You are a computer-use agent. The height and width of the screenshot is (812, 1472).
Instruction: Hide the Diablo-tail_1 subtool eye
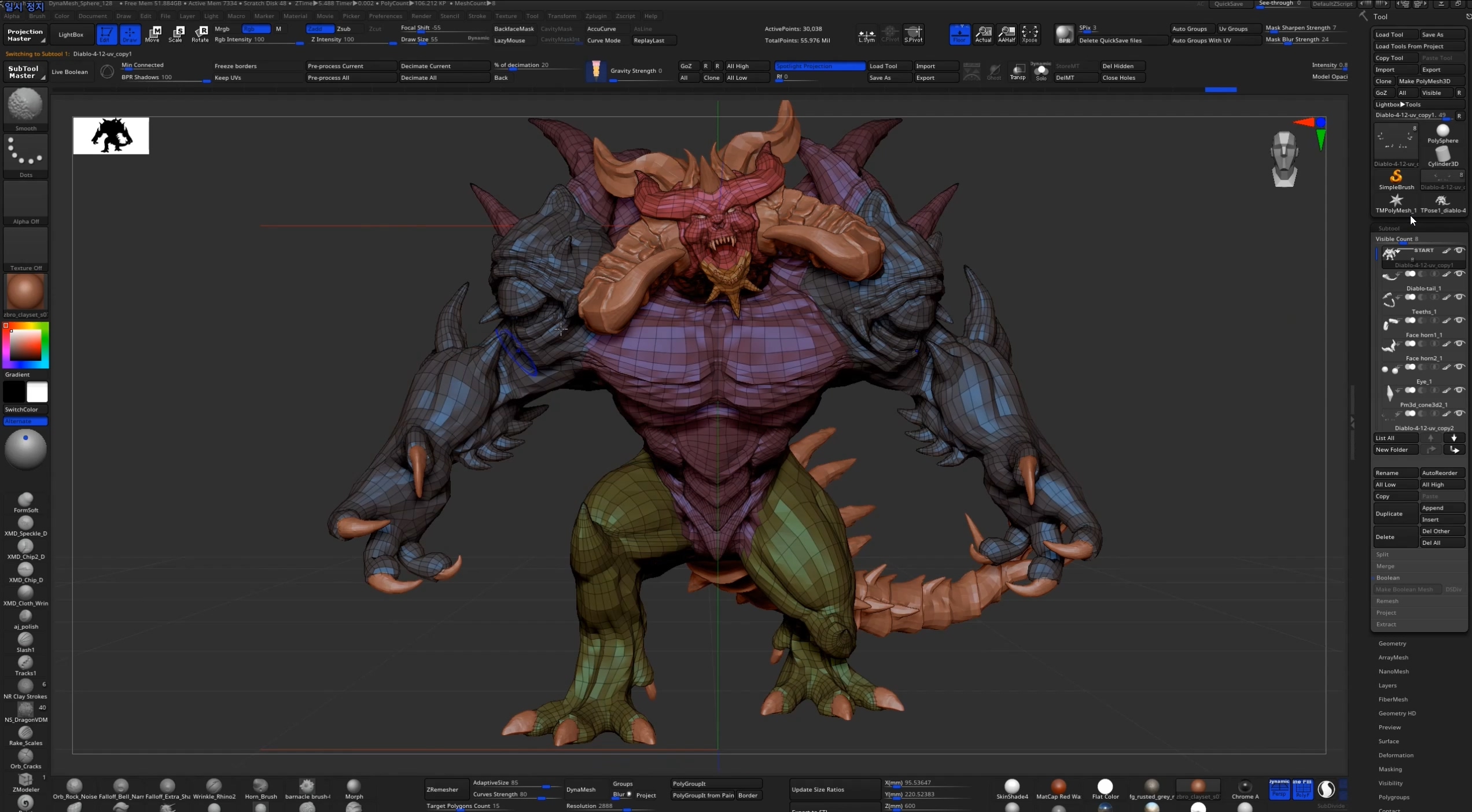1459,274
